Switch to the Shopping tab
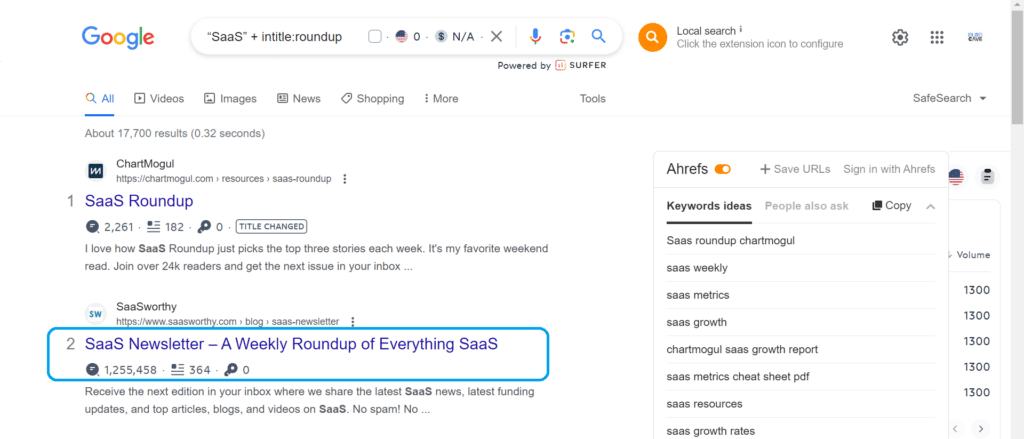Viewport: 1024px width, 439px height. (x=373, y=99)
